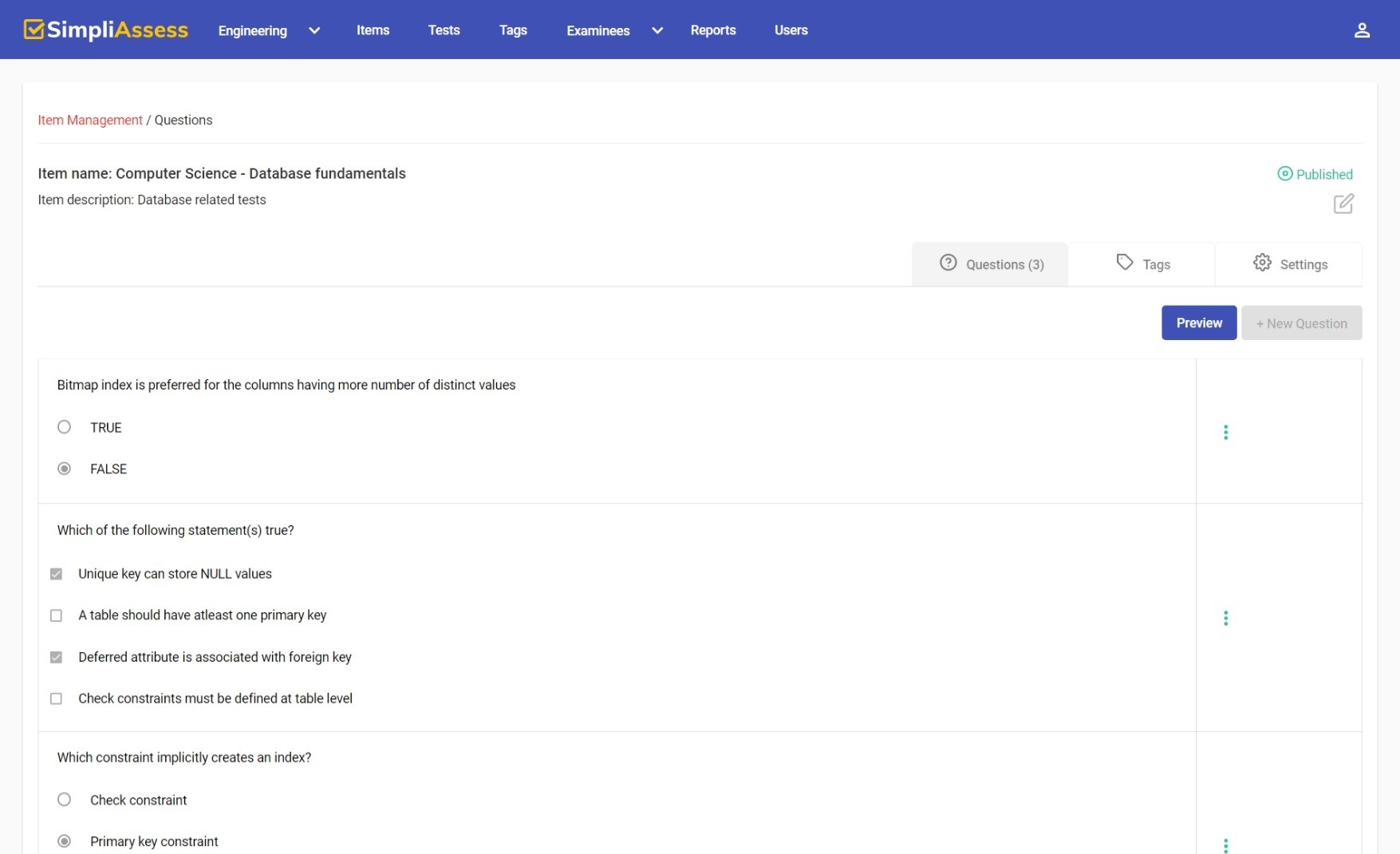Click the edit pencil icon near item description
Image resolution: width=1400 pixels, height=854 pixels.
pos(1343,204)
